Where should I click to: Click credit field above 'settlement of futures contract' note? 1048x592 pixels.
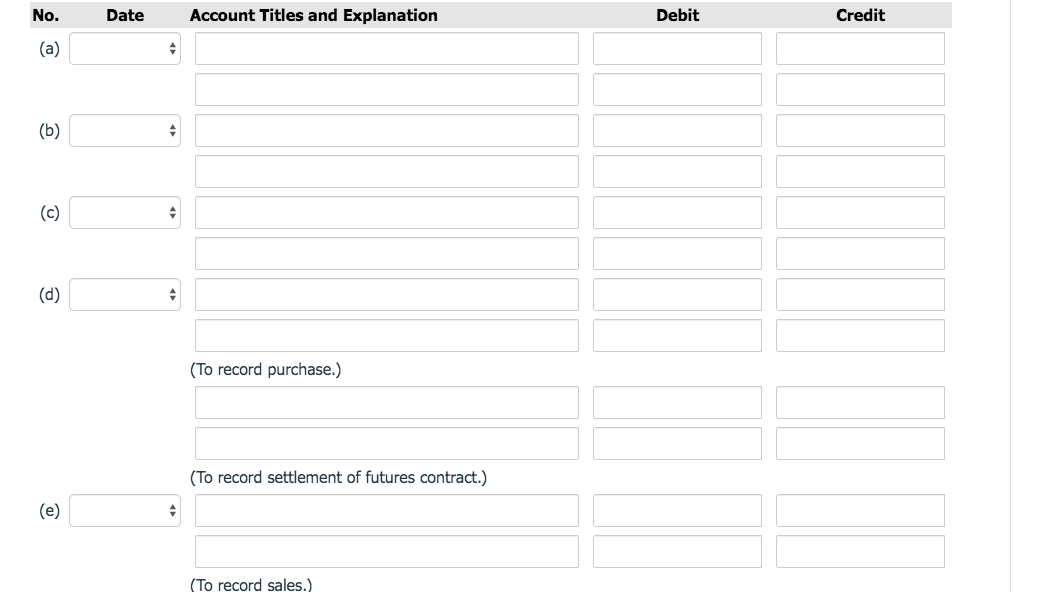pos(860,444)
